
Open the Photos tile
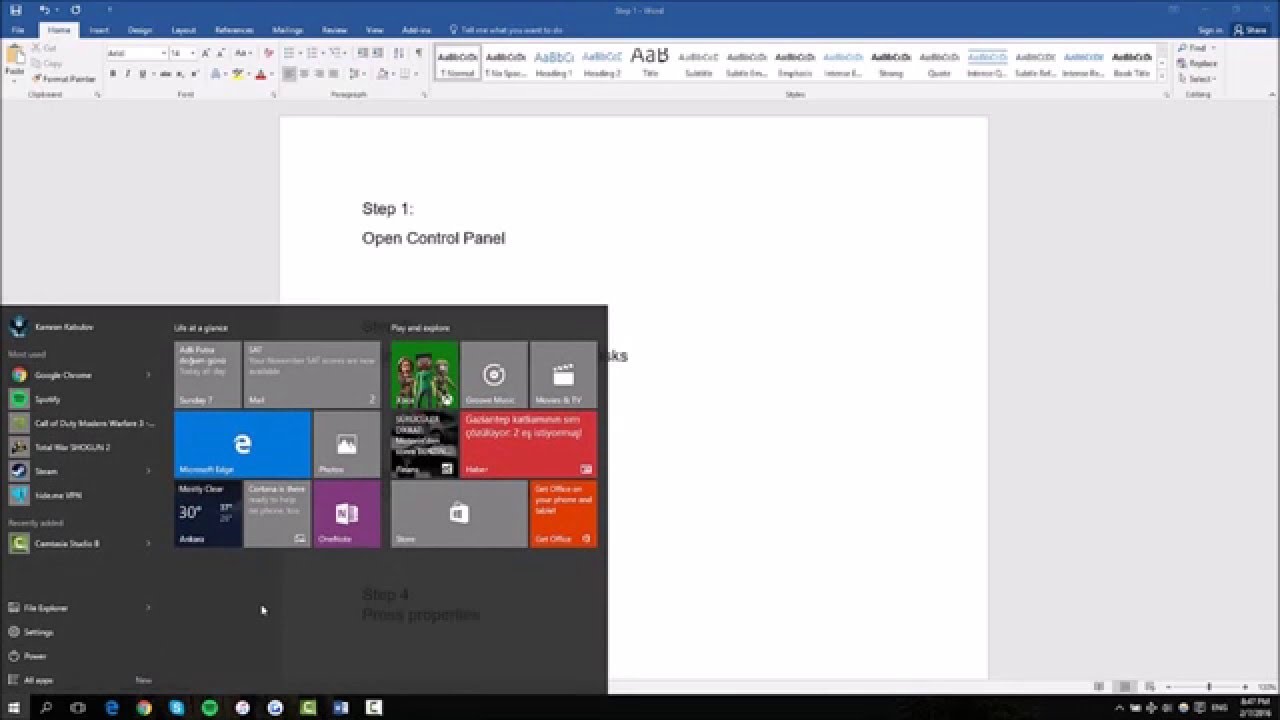coord(347,444)
